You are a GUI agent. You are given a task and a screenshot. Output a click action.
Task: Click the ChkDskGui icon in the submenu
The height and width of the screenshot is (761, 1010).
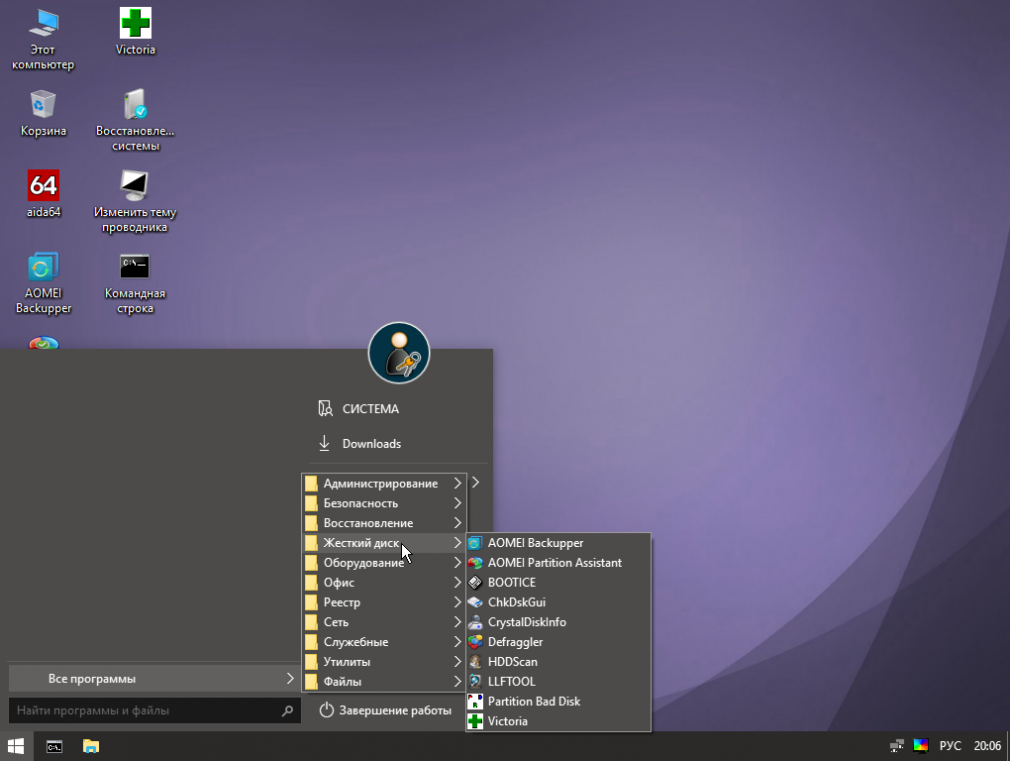tap(475, 602)
